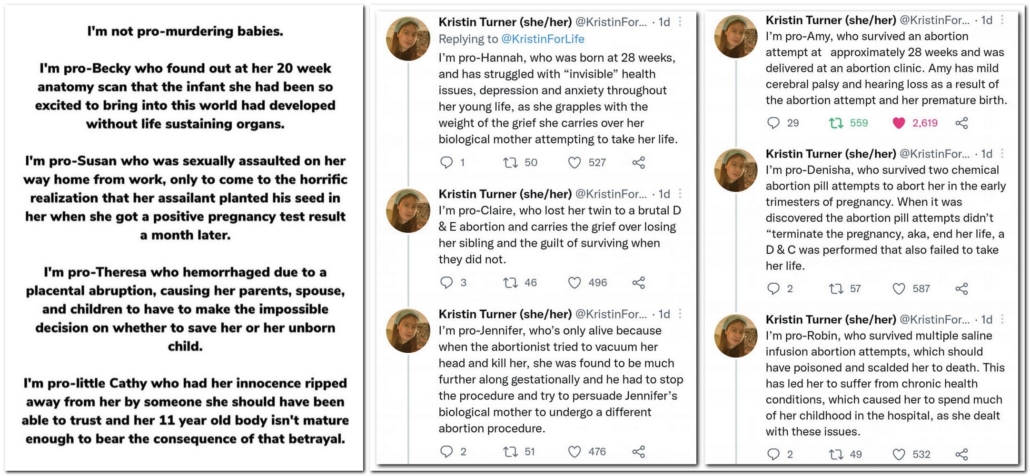The image size is (1030, 476).
Task: Retweet the pro-Denisha tweet
Action: (835, 289)
